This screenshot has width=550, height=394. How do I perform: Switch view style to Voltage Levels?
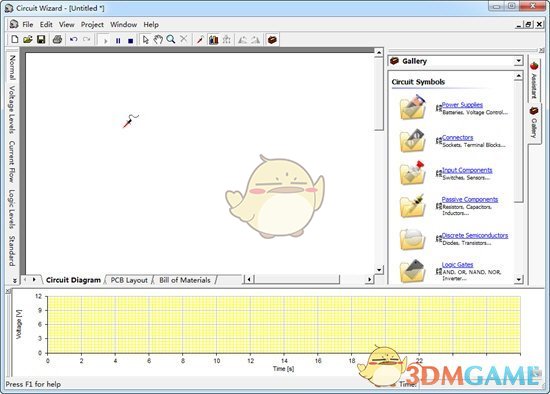click(12, 109)
